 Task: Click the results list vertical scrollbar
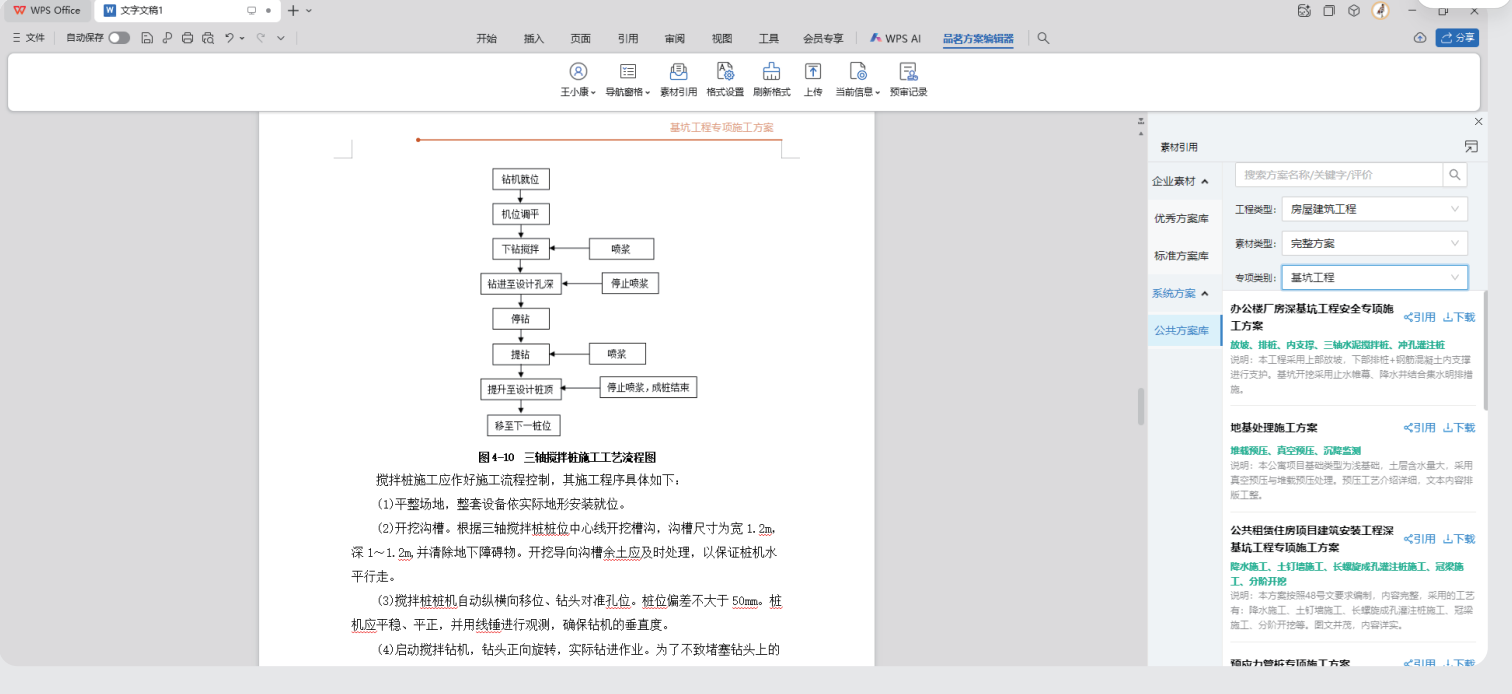pyautogui.click(x=1485, y=350)
